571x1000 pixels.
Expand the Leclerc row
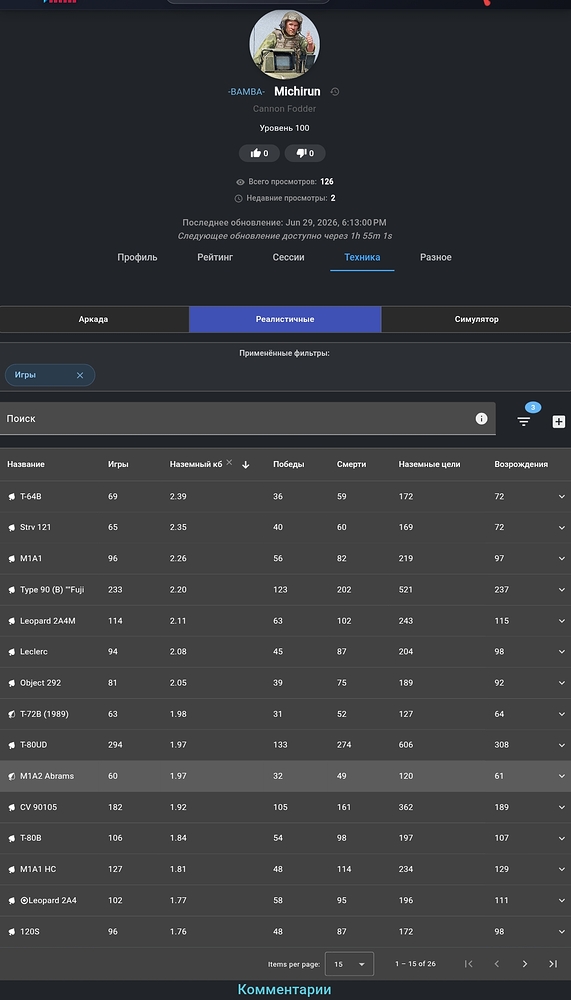[562, 652]
